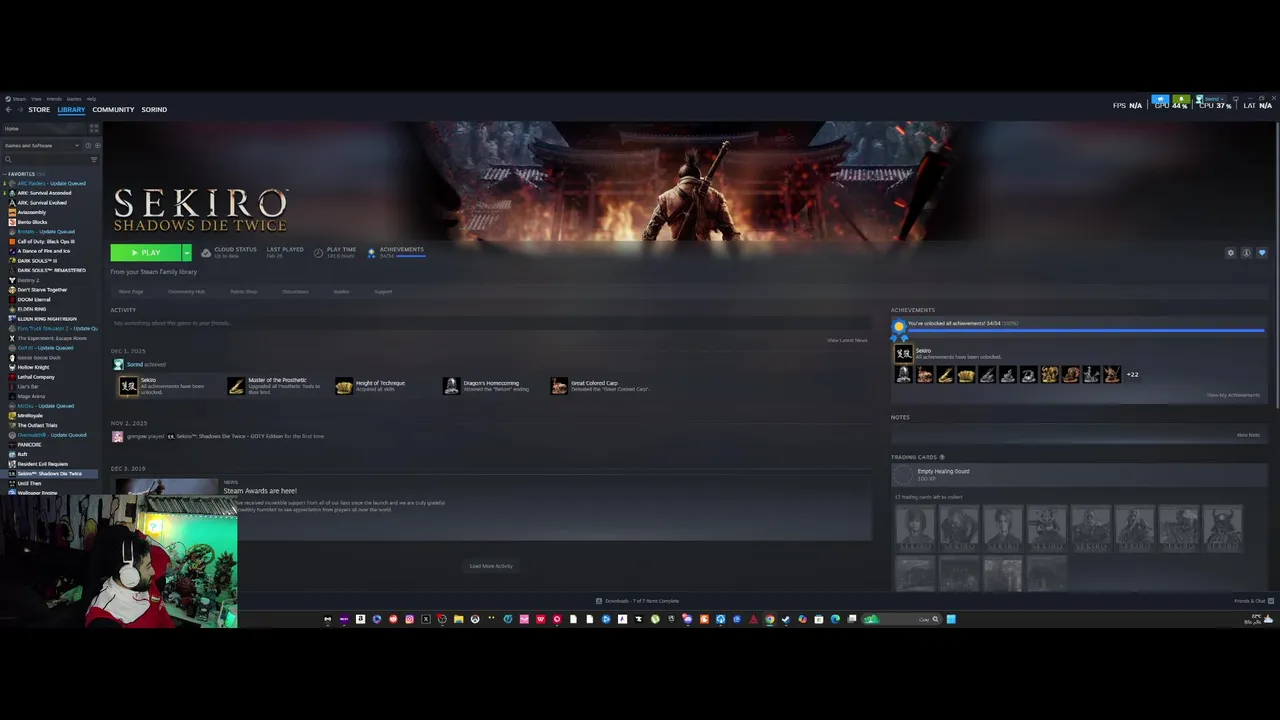Screen dimensions: 1280x720
Task: Expand the Games and Software filter dropdown
Action: click(42, 146)
